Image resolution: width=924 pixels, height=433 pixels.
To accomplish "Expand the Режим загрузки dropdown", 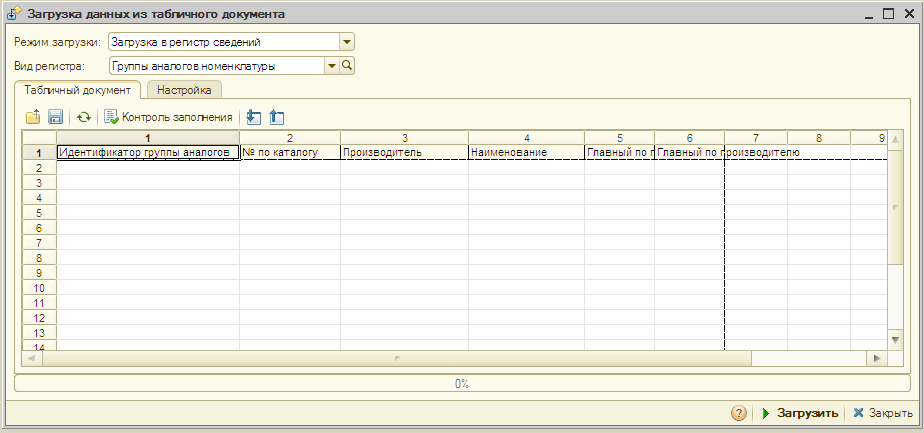I will 347,43.
